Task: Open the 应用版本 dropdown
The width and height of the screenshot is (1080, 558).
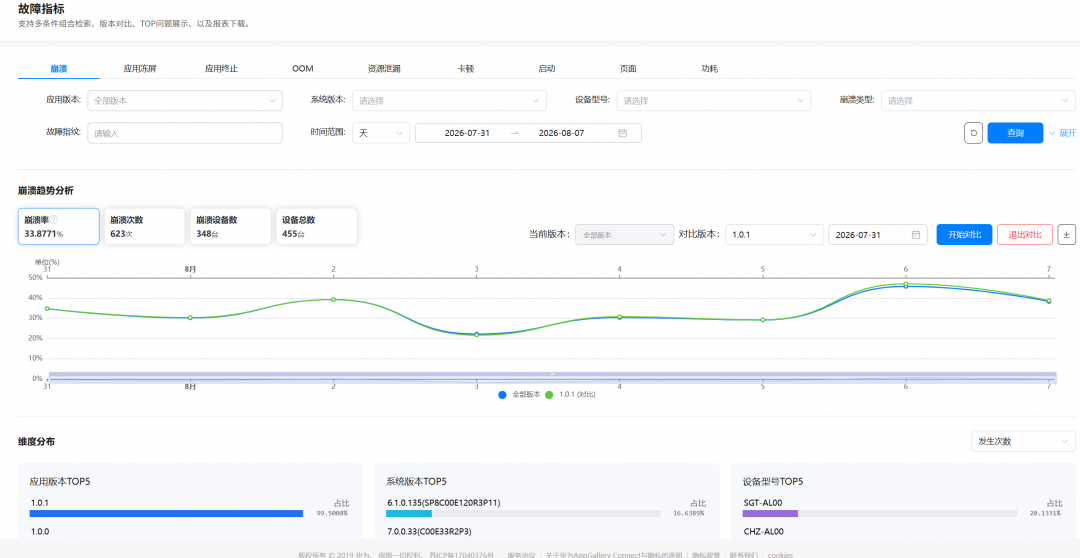Action: point(185,101)
